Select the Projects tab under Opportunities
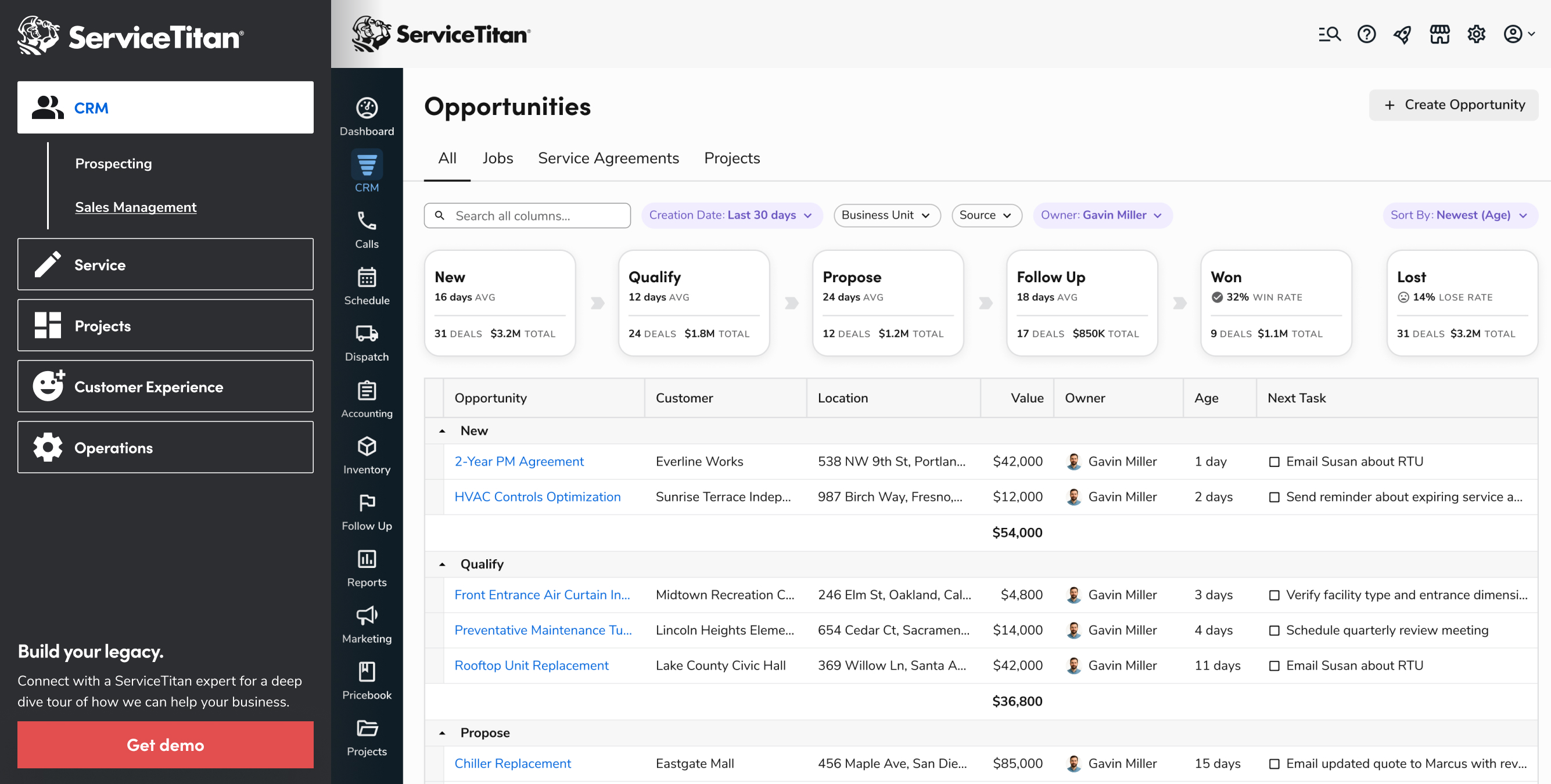The image size is (1551, 784). tap(731, 159)
